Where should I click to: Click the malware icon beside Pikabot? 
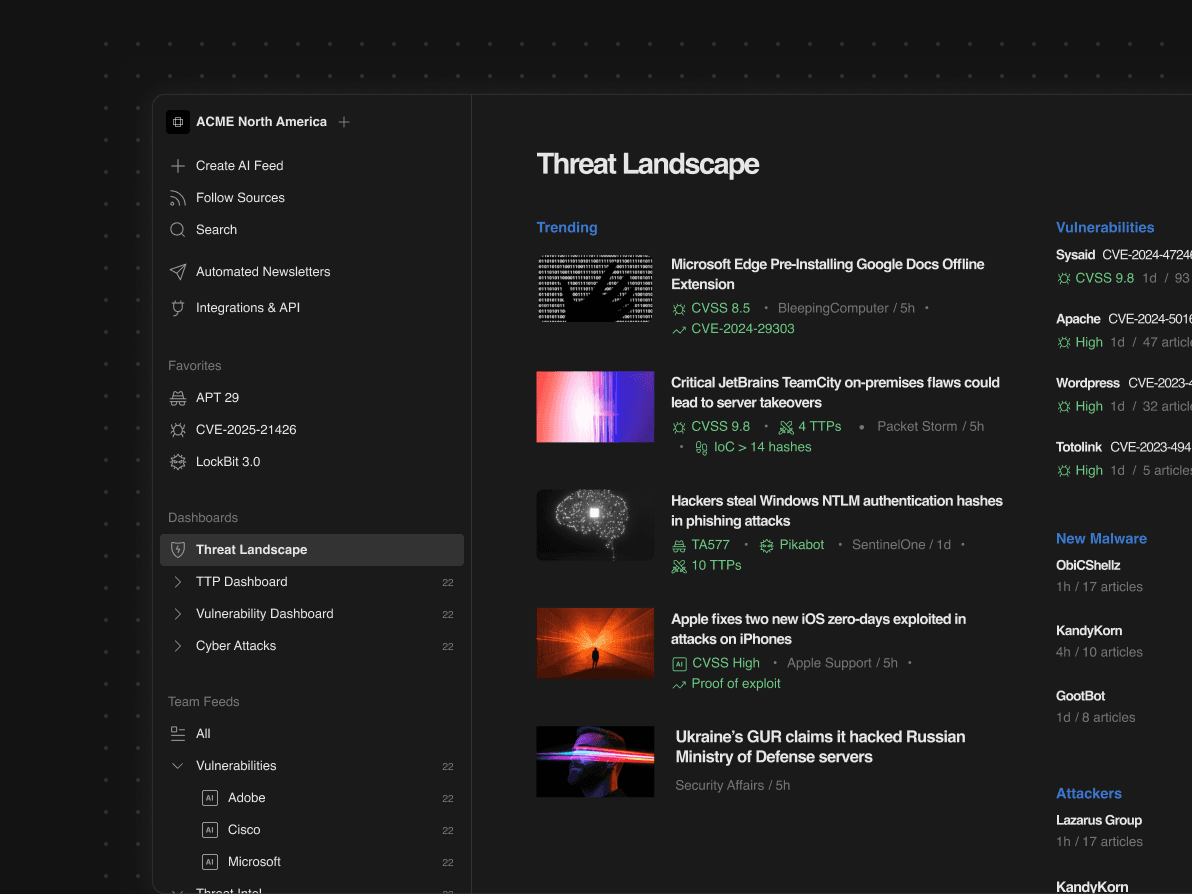(767, 545)
